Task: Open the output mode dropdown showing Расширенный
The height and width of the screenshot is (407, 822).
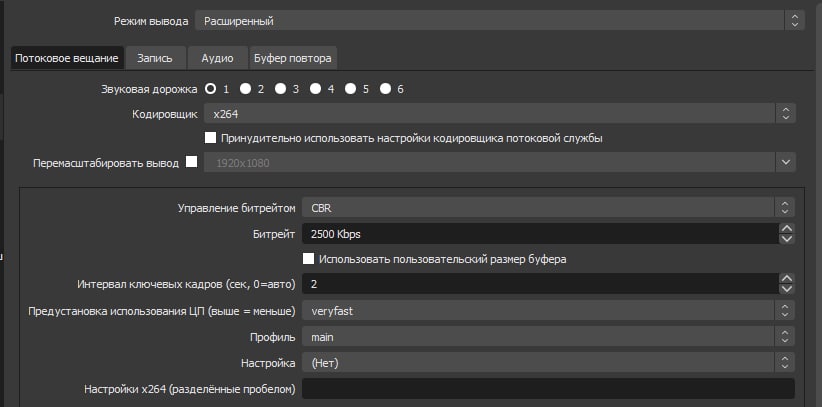Action: click(x=500, y=22)
